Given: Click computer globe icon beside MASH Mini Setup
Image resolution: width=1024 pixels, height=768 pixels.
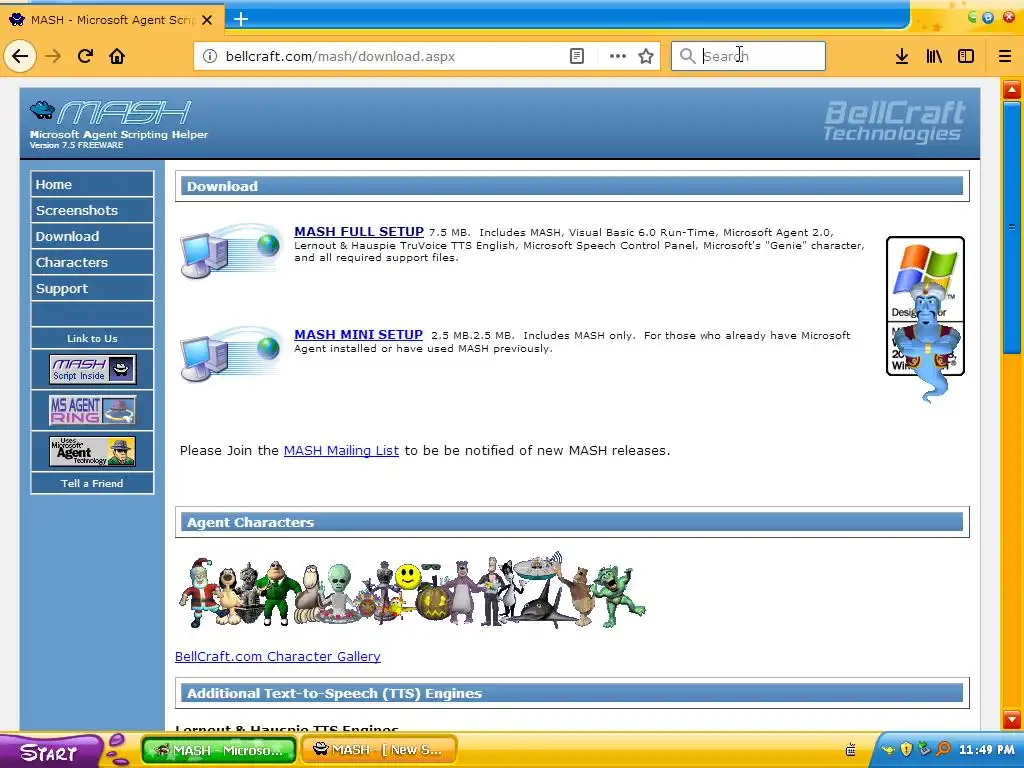Looking at the screenshot, I should coord(231,353).
